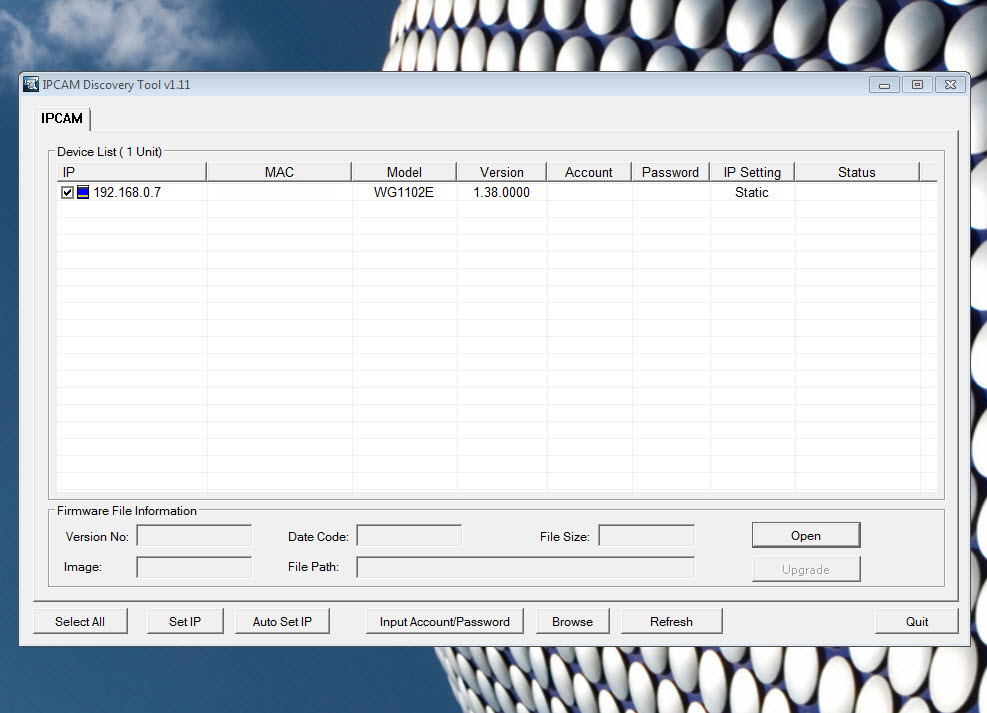Click the 1.38.0000 version cell
This screenshot has height=713, width=987.
point(502,192)
